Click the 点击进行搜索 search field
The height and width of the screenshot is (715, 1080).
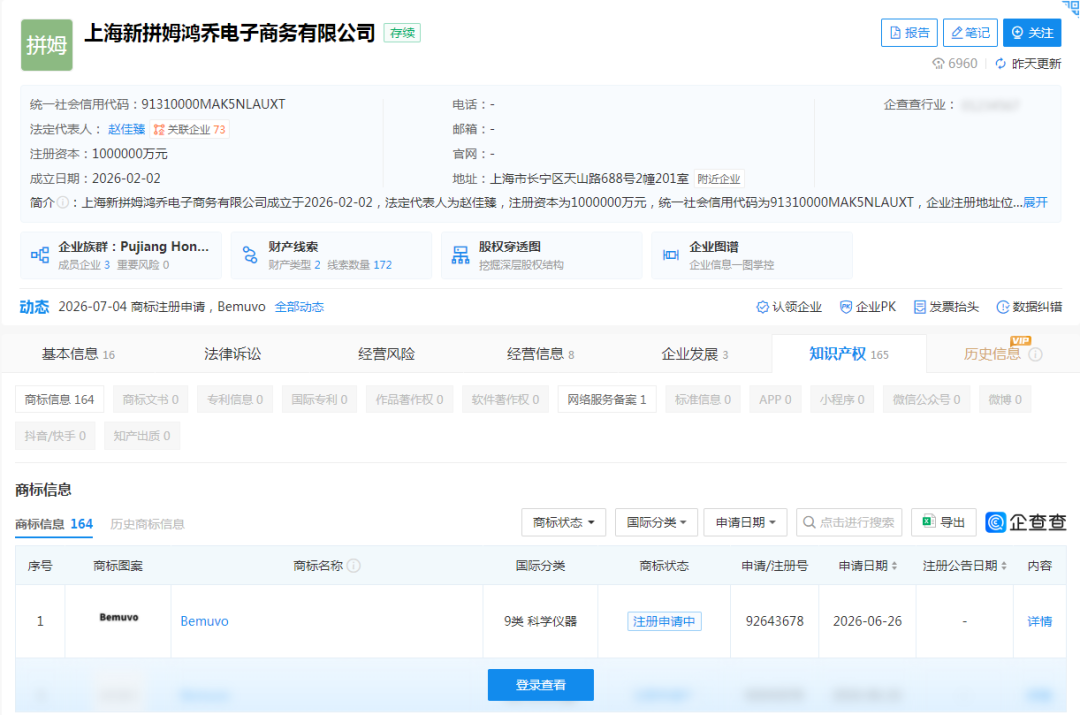click(x=849, y=522)
